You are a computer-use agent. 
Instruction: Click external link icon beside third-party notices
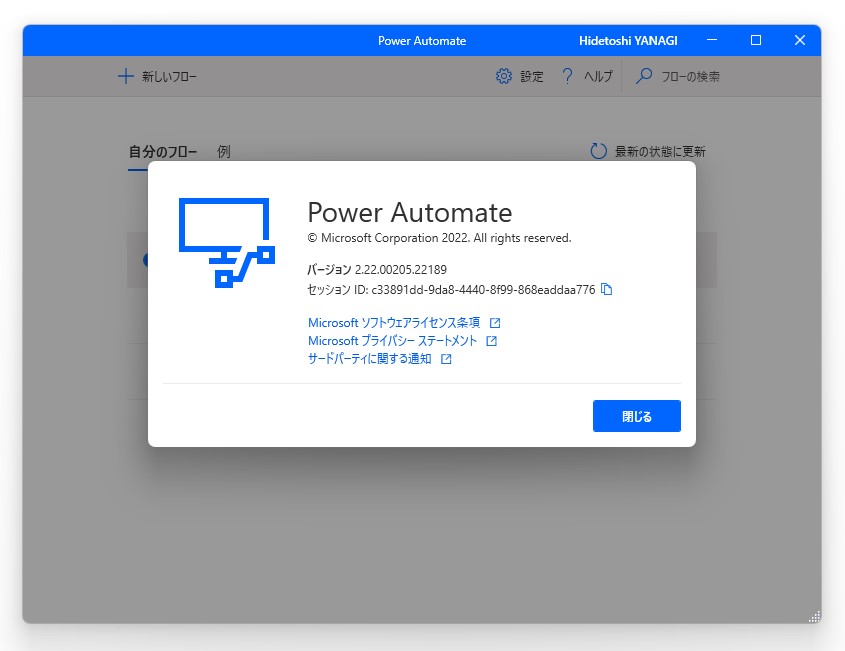pos(447,359)
